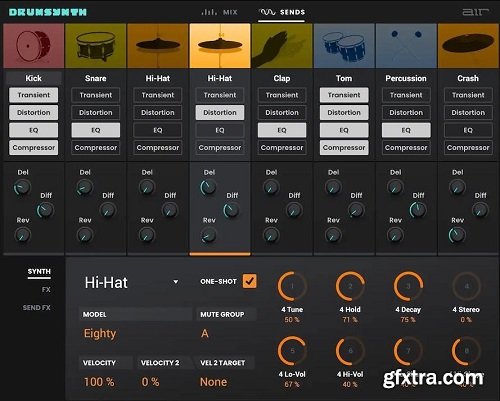Switch to the SENDS tab
Viewport: 500px width, 401px height.
pyautogui.click(x=282, y=12)
